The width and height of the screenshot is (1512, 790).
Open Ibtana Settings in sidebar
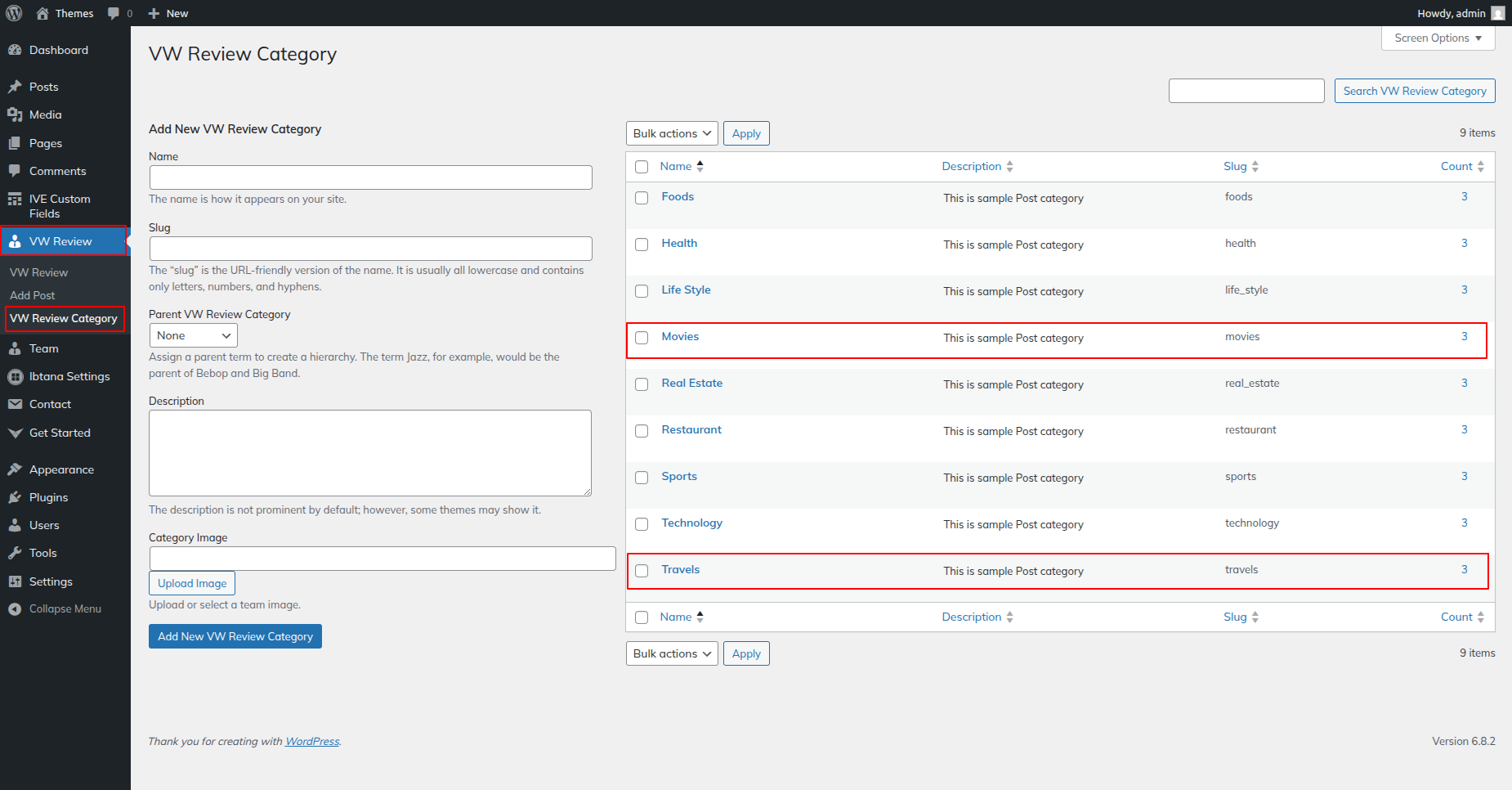pyautogui.click(x=69, y=376)
